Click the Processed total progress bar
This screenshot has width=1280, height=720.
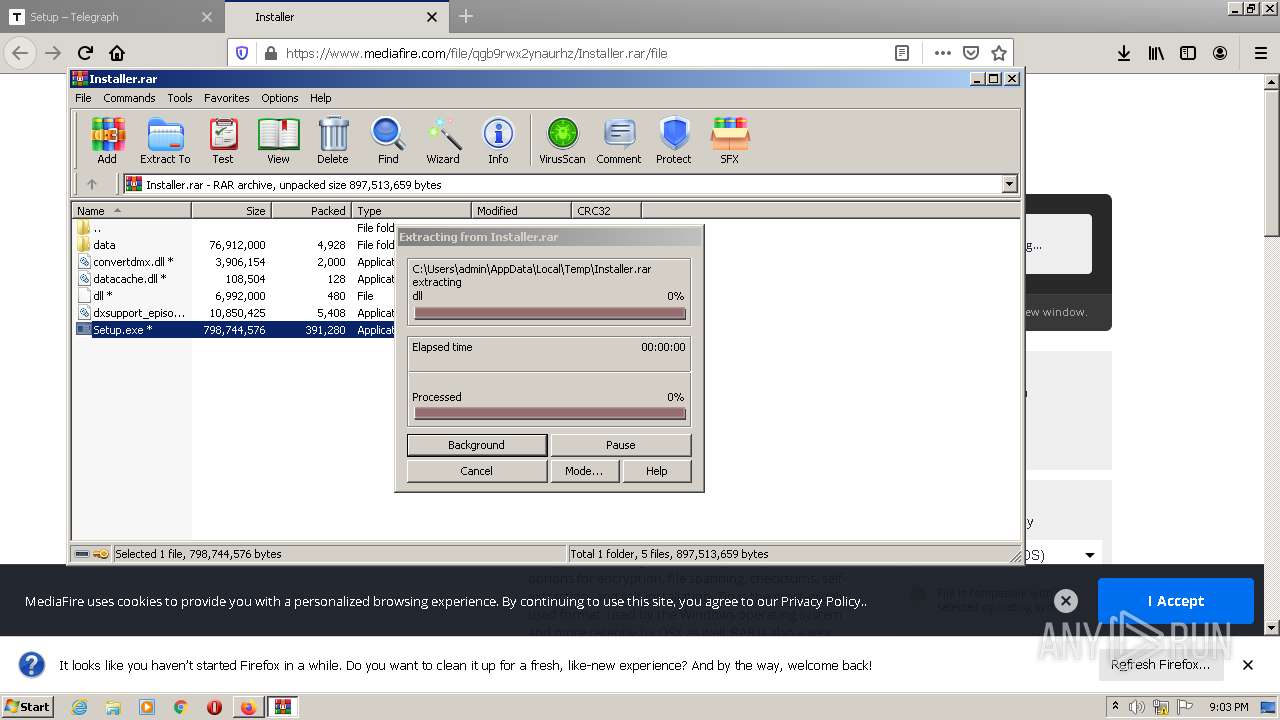(x=550, y=413)
